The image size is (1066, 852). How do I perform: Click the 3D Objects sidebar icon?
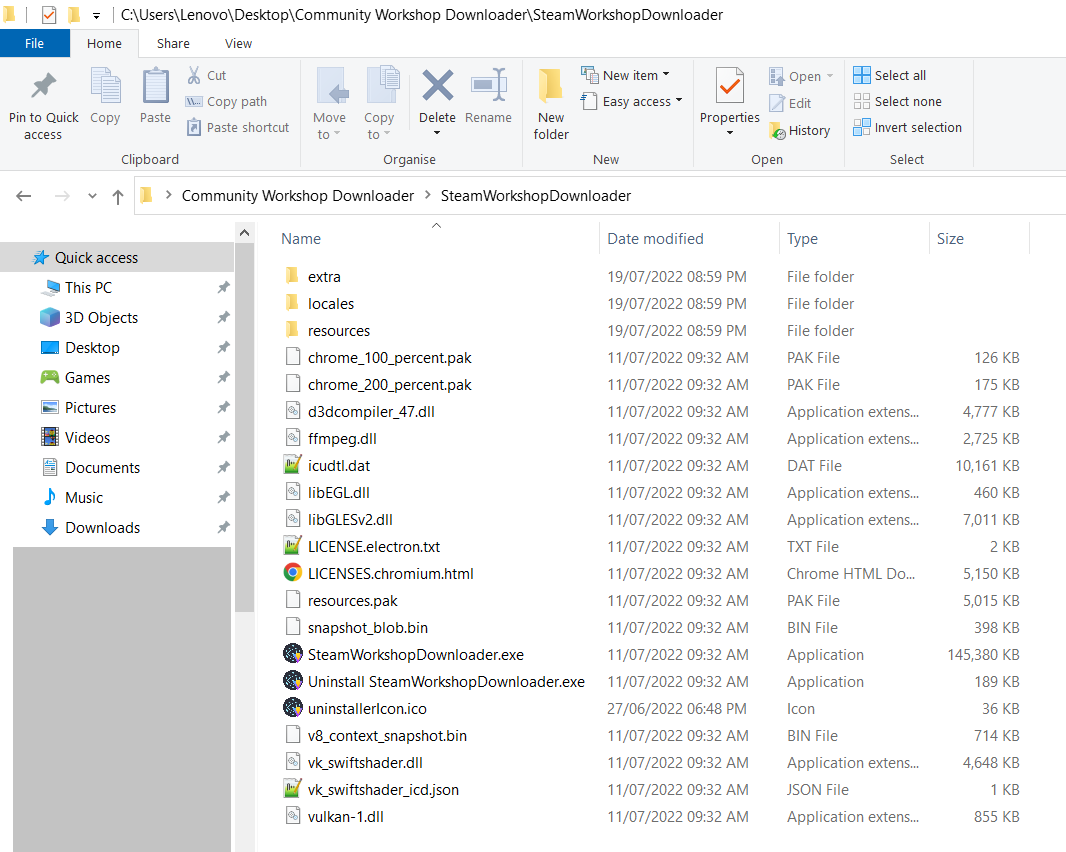point(50,318)
